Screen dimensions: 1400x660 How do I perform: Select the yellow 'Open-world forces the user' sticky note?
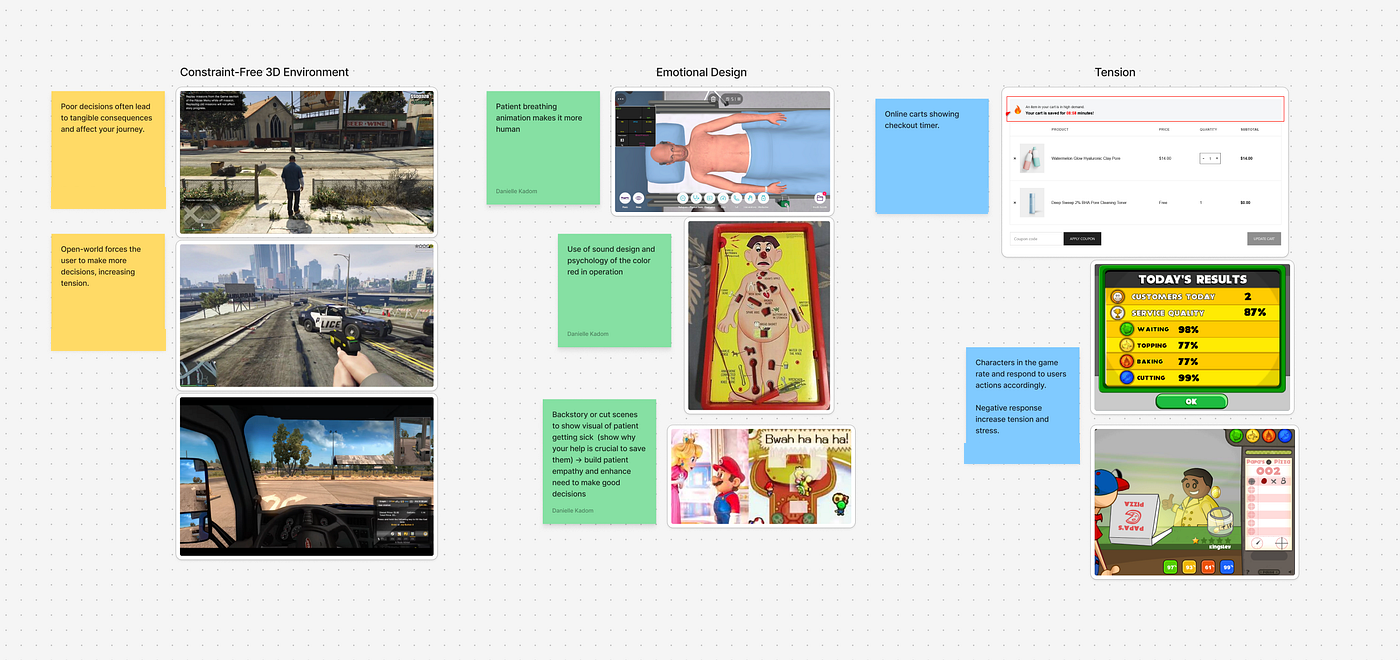click(x=108, y=292)
